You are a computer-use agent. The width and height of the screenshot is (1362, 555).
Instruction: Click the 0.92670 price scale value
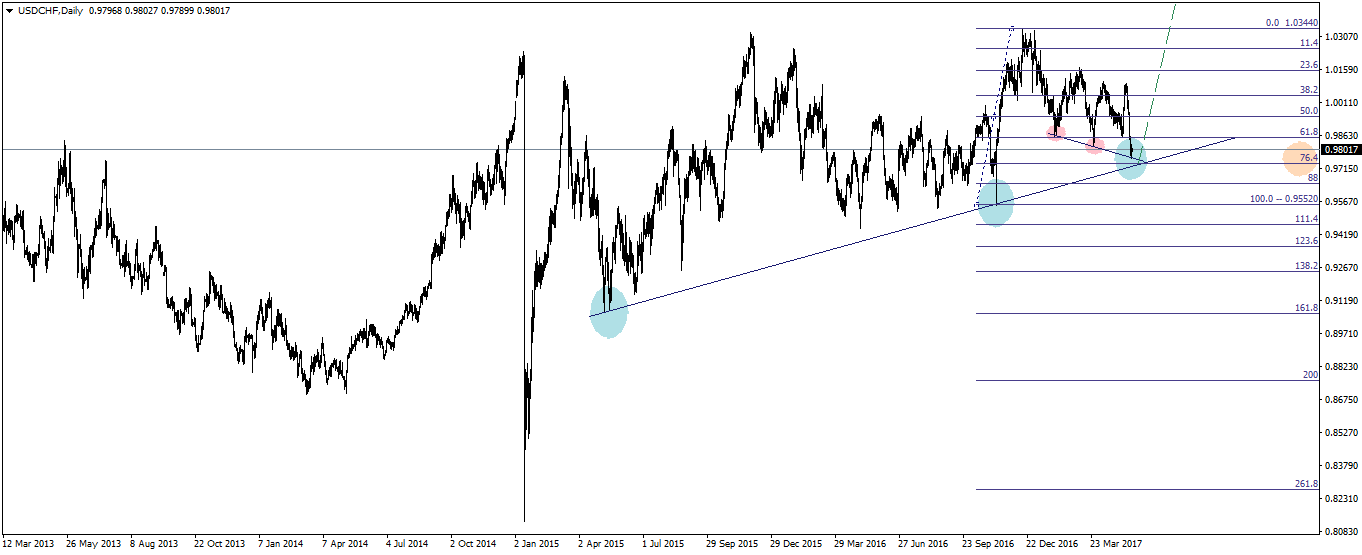[x=1340, y=268]
